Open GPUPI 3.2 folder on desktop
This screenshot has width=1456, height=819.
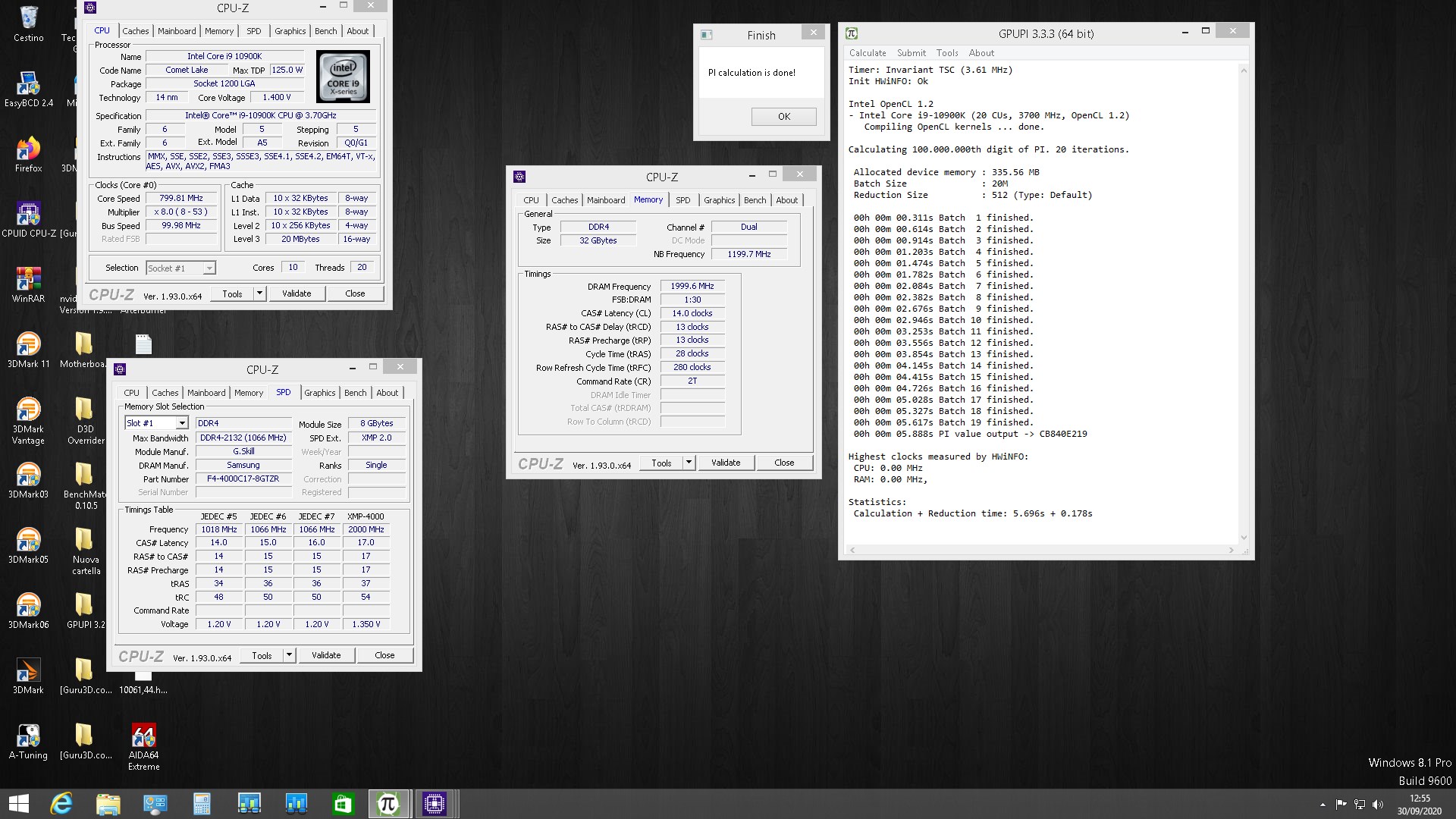(86, 610)
